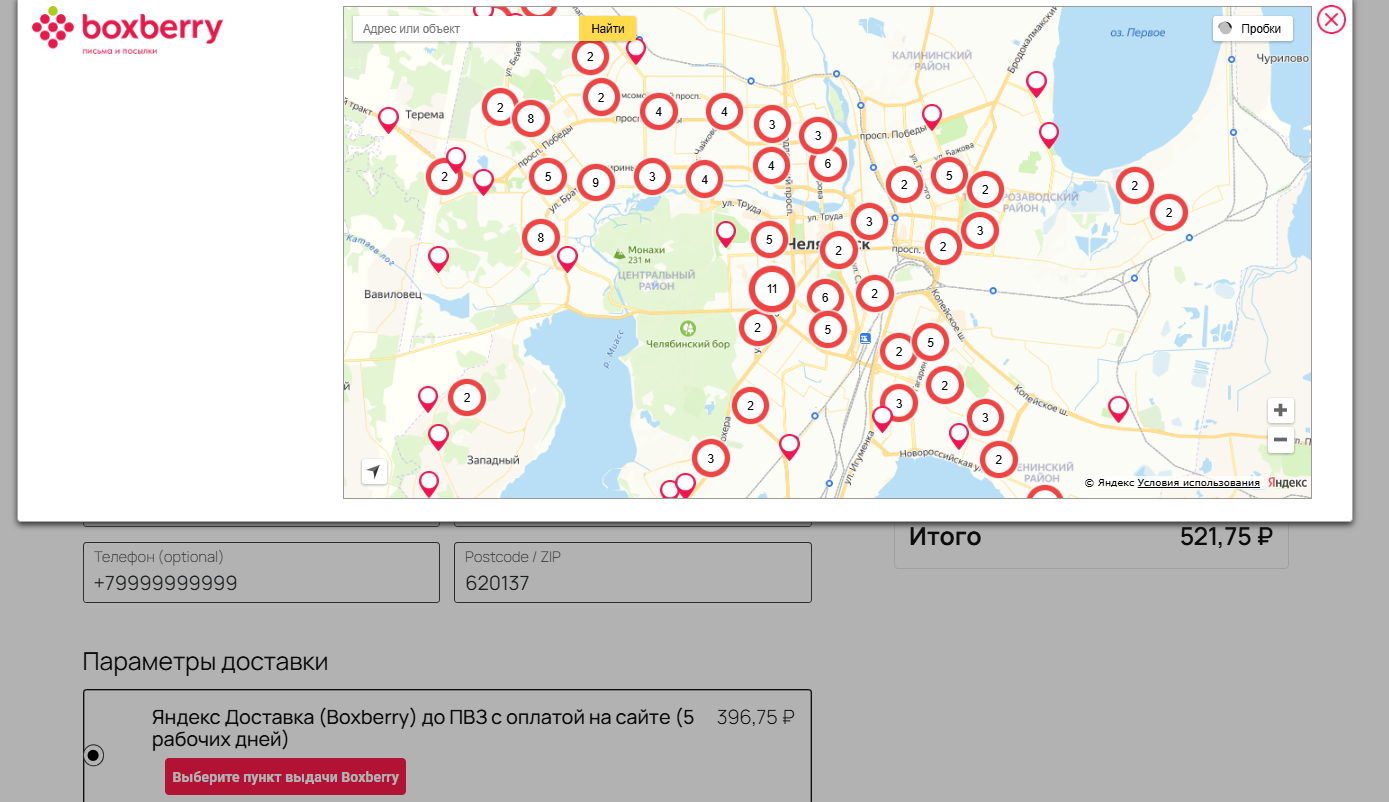Click the Параметры доставки heading
Image resolution: width=1389 pixels, height=802 pixels.
pyautogui.click(x=205, y=662)
